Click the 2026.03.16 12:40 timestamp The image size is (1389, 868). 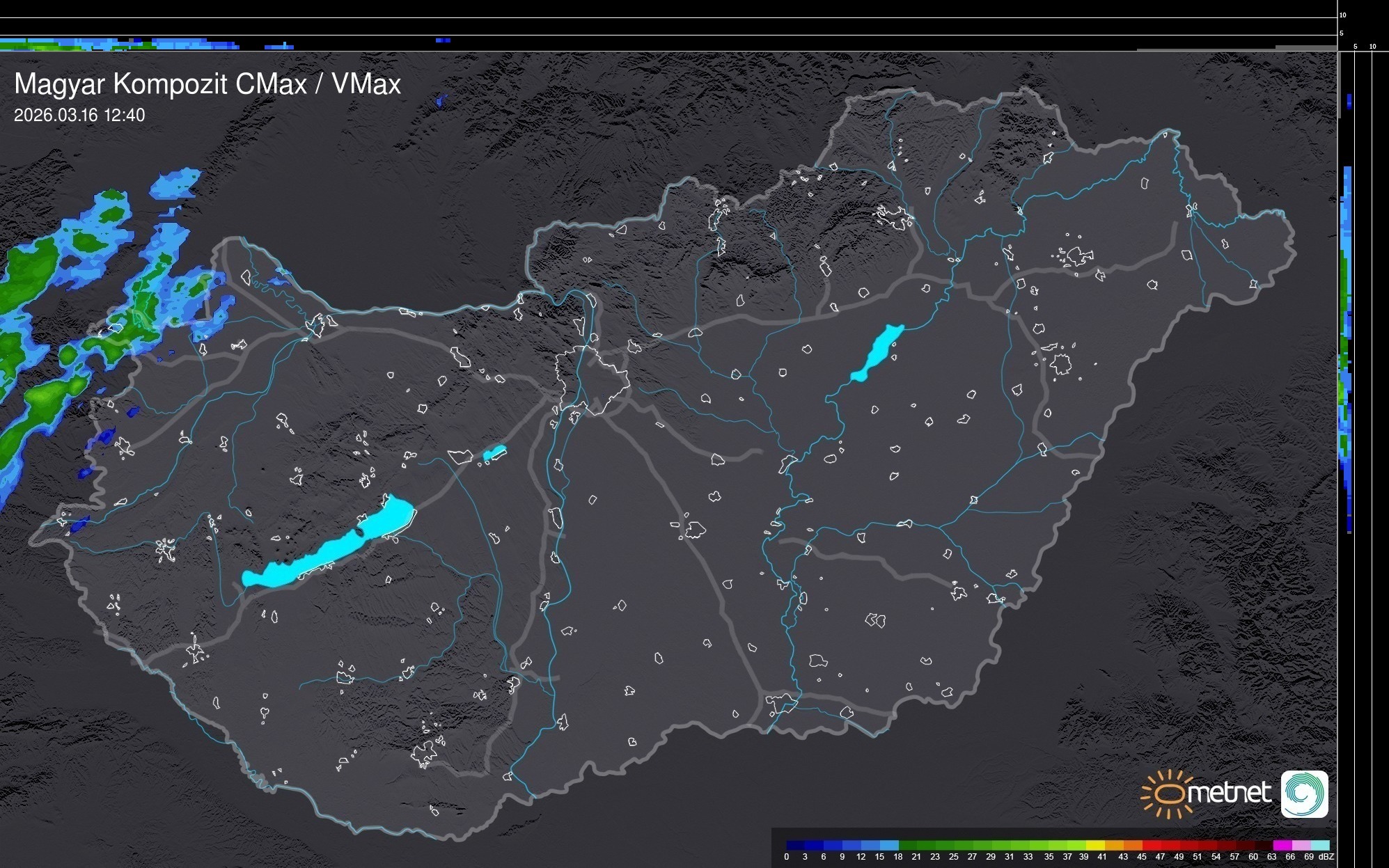[x=79, y=115]
